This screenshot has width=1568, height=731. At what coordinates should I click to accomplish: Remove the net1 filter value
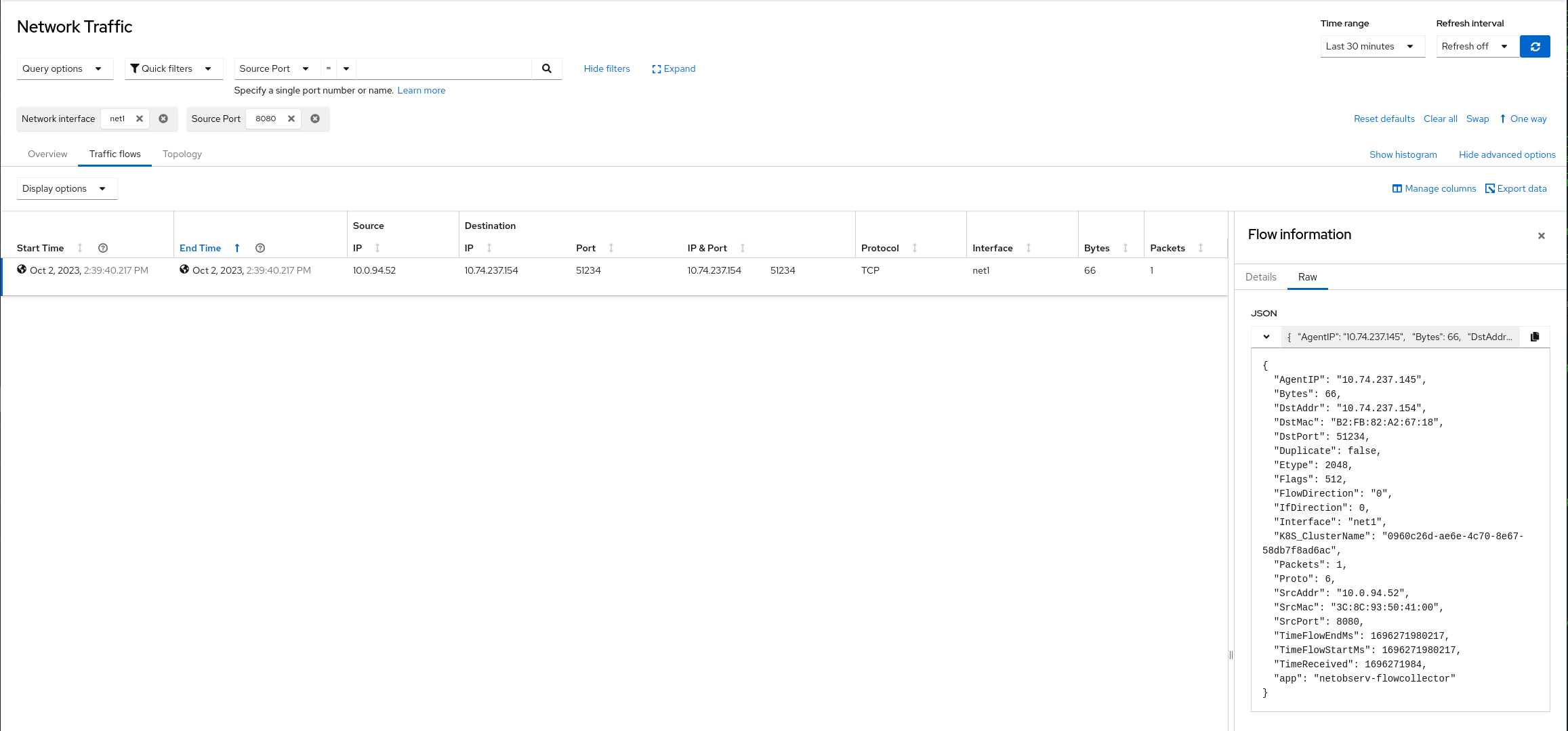[140, 119]
